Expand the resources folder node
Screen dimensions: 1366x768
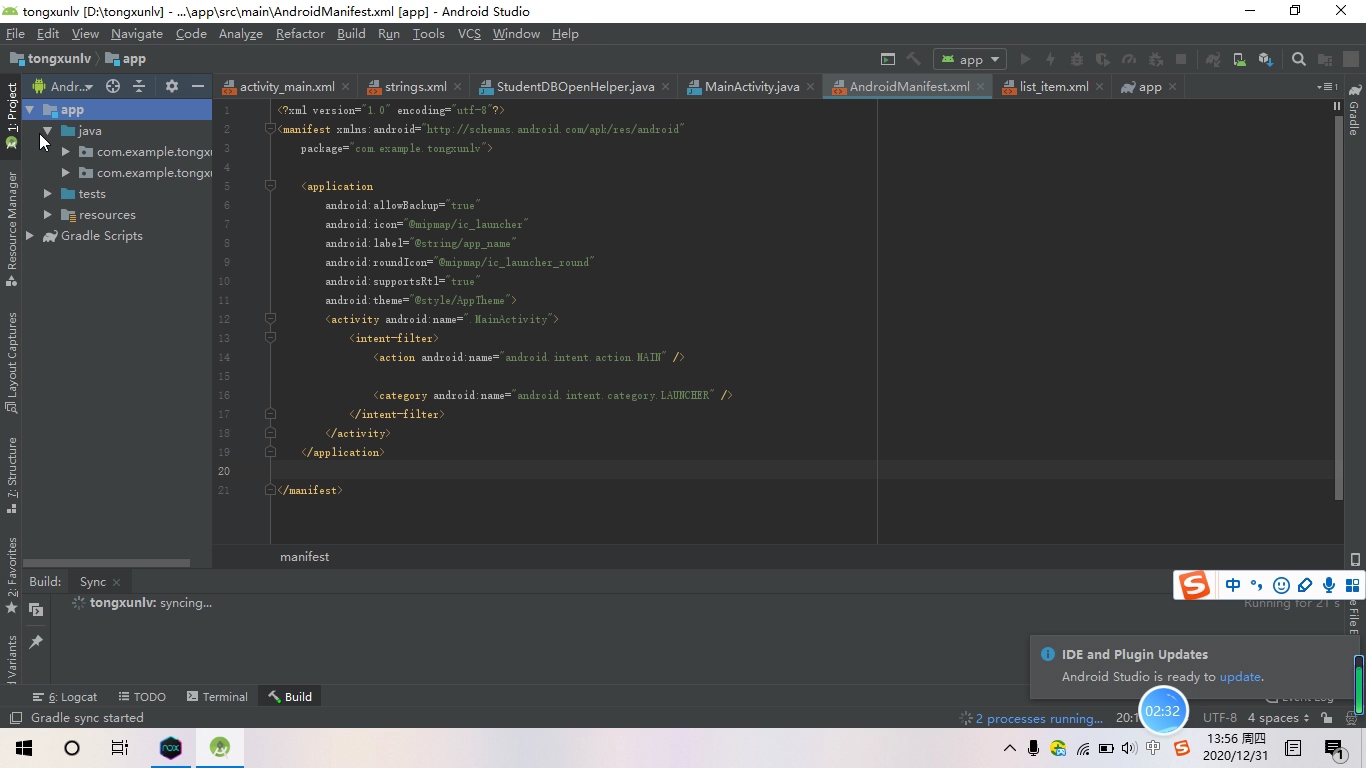[x=47, y=214]
